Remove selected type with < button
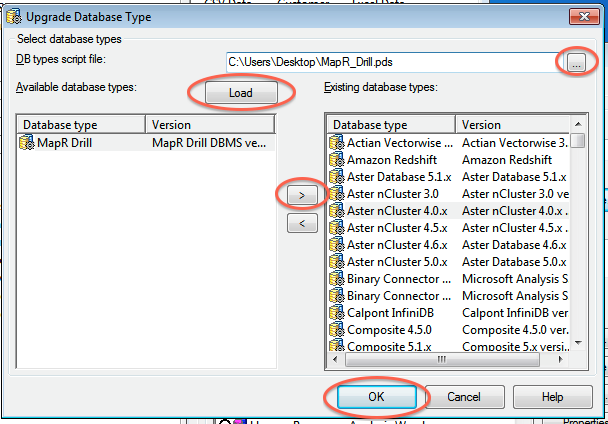Screen dimensions: 608x424 302,223
